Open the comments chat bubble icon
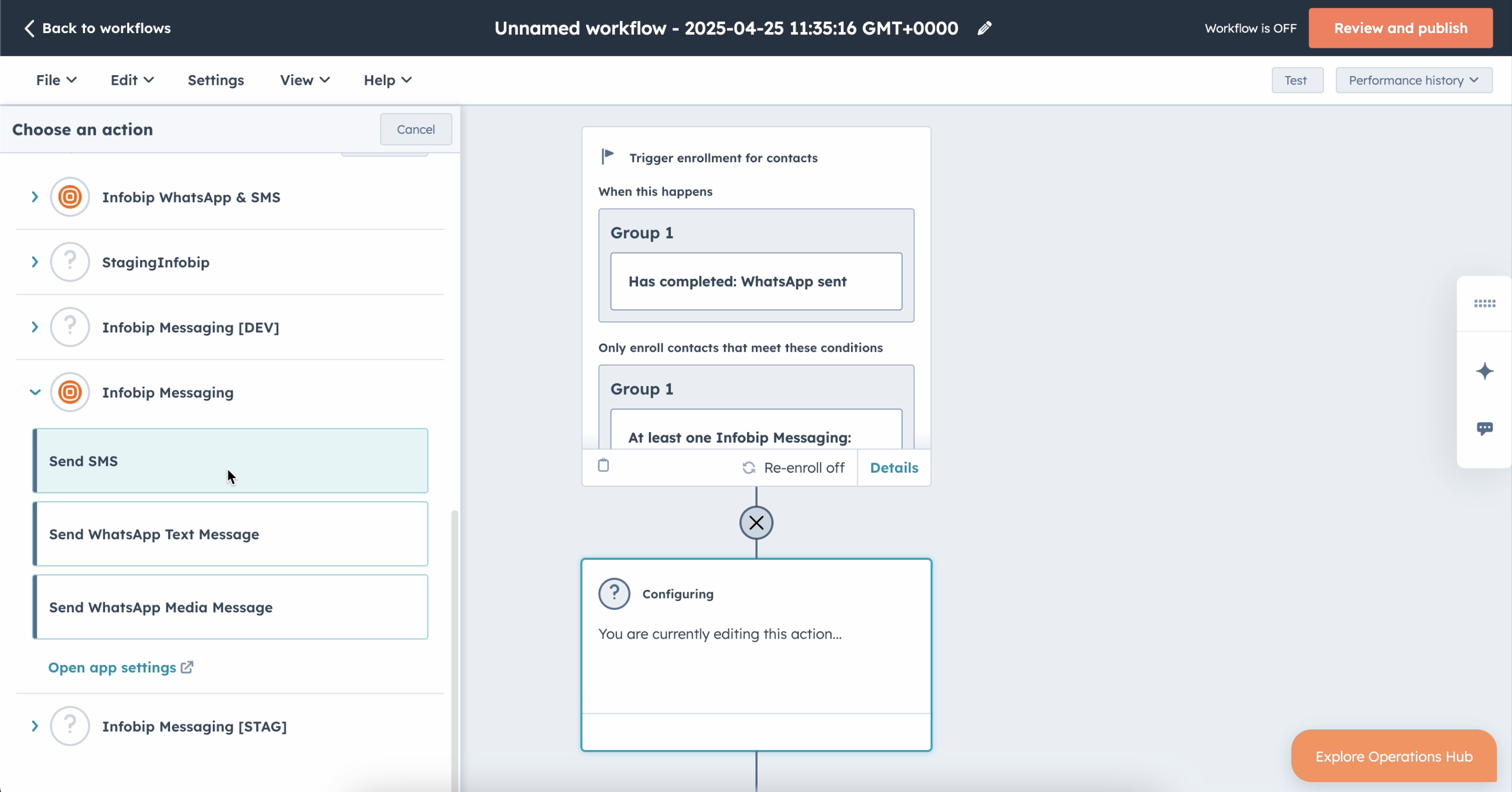Image resolution: width=1512 pixels, height=792 pixels. pyautogui.click(x=1484, y=429)
